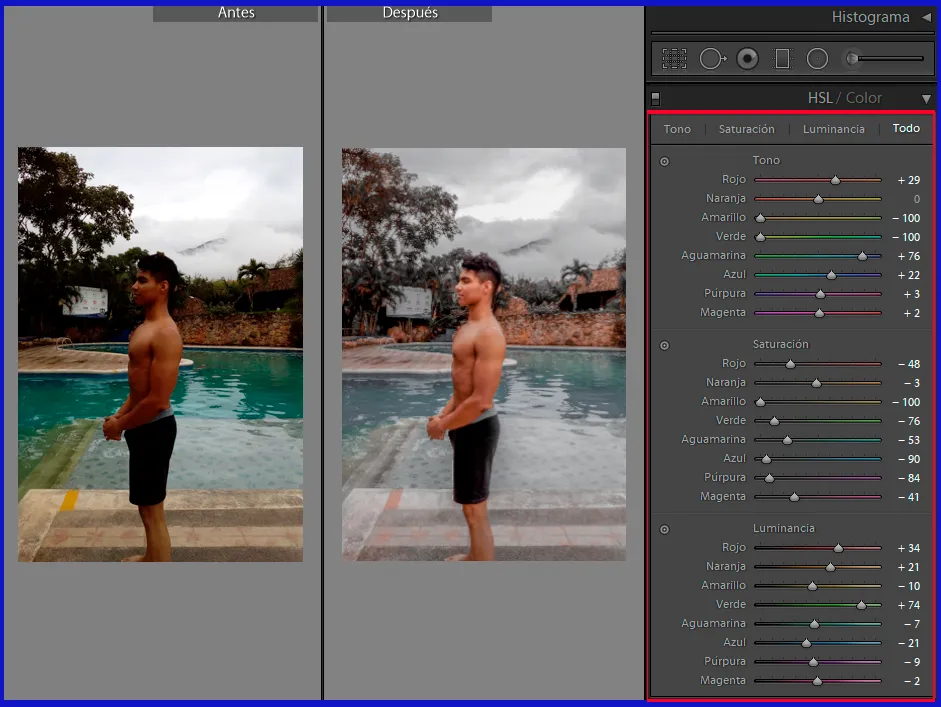Click the Verde luminance slider handle

coord(861,605)
